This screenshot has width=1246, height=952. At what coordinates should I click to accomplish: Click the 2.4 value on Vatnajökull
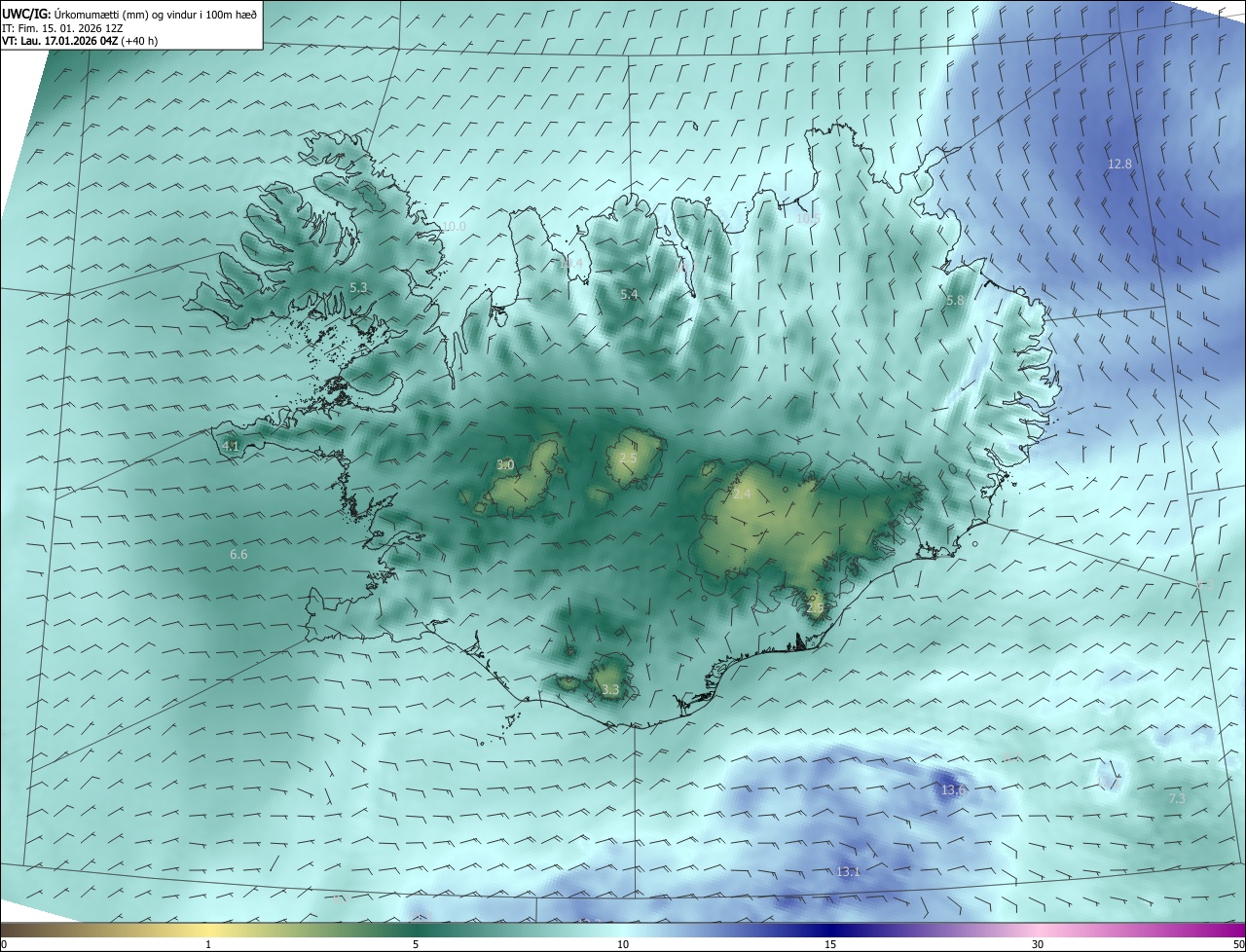coord(742,494)
